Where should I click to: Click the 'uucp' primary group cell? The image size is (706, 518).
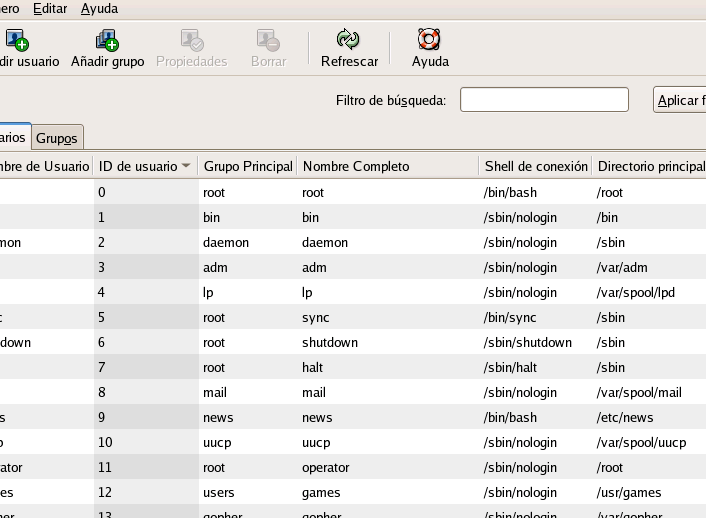click(217, 443)
